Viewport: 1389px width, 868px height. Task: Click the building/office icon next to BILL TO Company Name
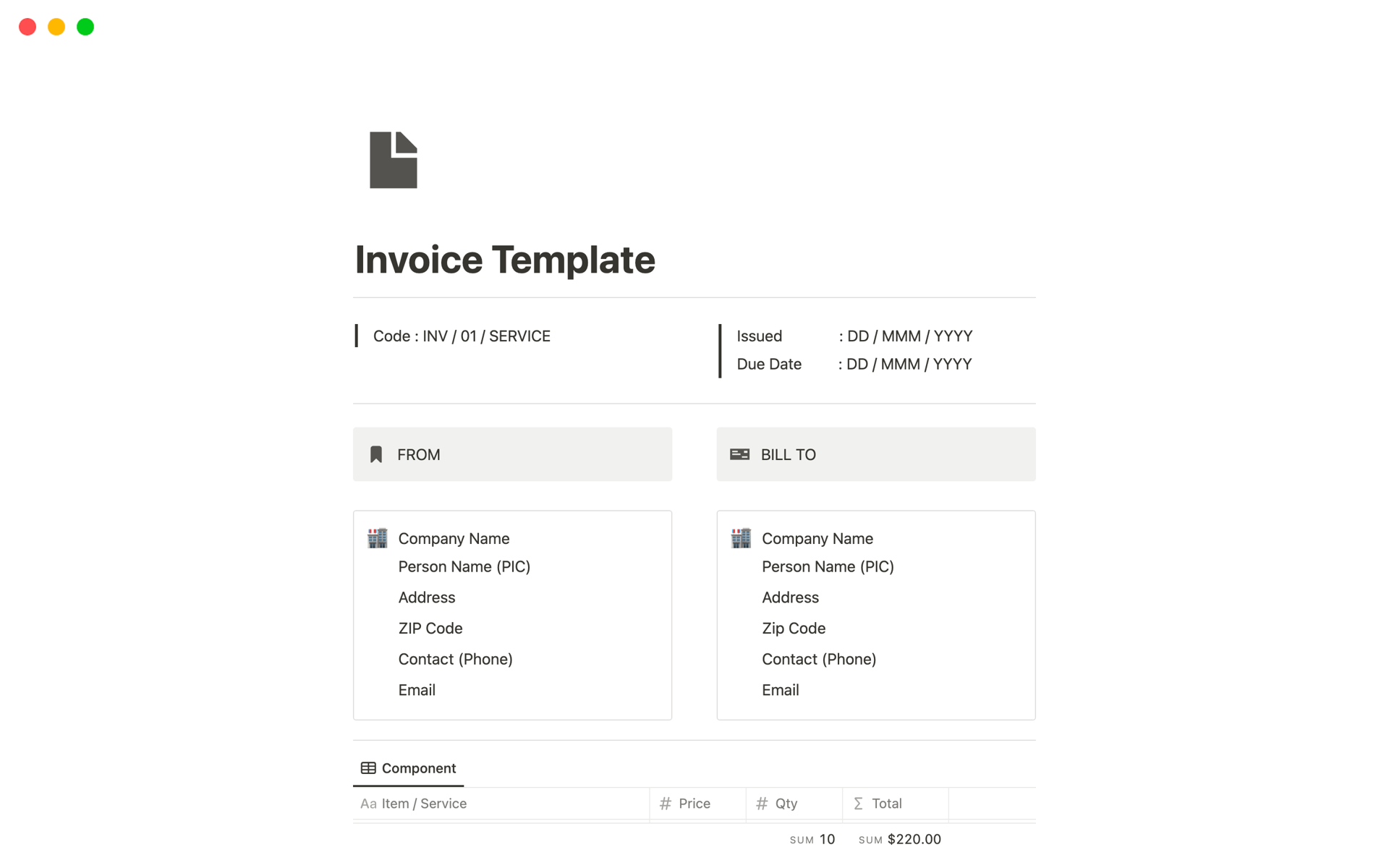point(740,538)
